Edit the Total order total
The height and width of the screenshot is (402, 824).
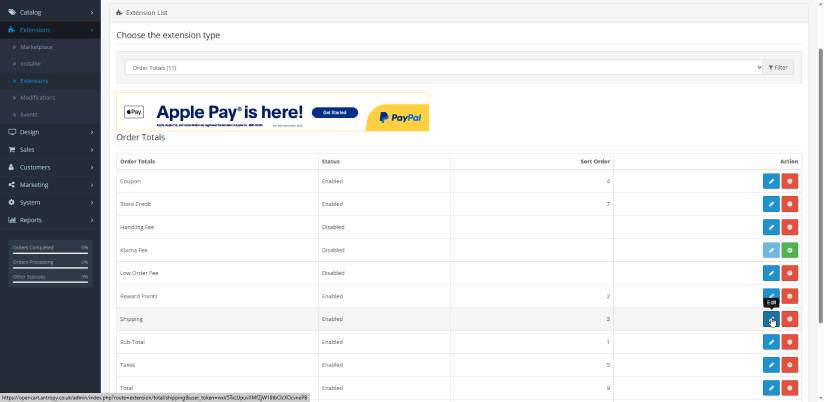pos(770,388)
